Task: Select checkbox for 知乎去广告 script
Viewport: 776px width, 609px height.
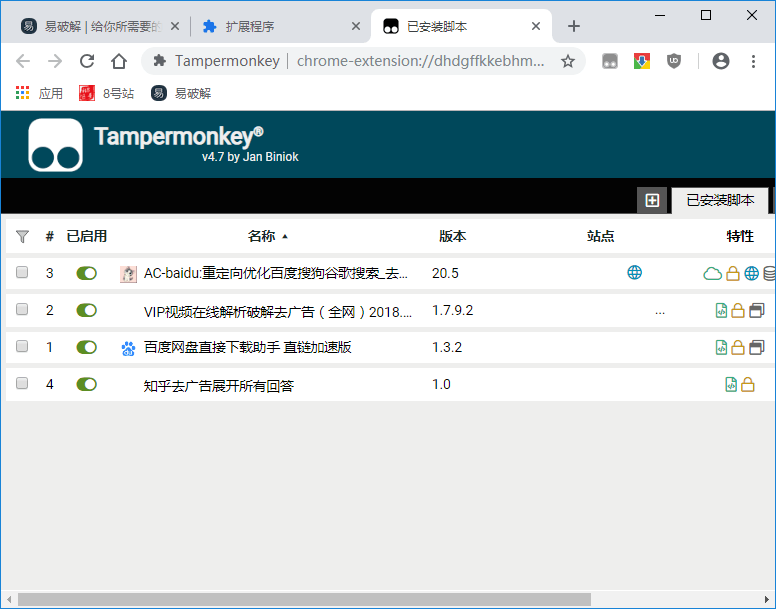Action: (x=22, y=383)
